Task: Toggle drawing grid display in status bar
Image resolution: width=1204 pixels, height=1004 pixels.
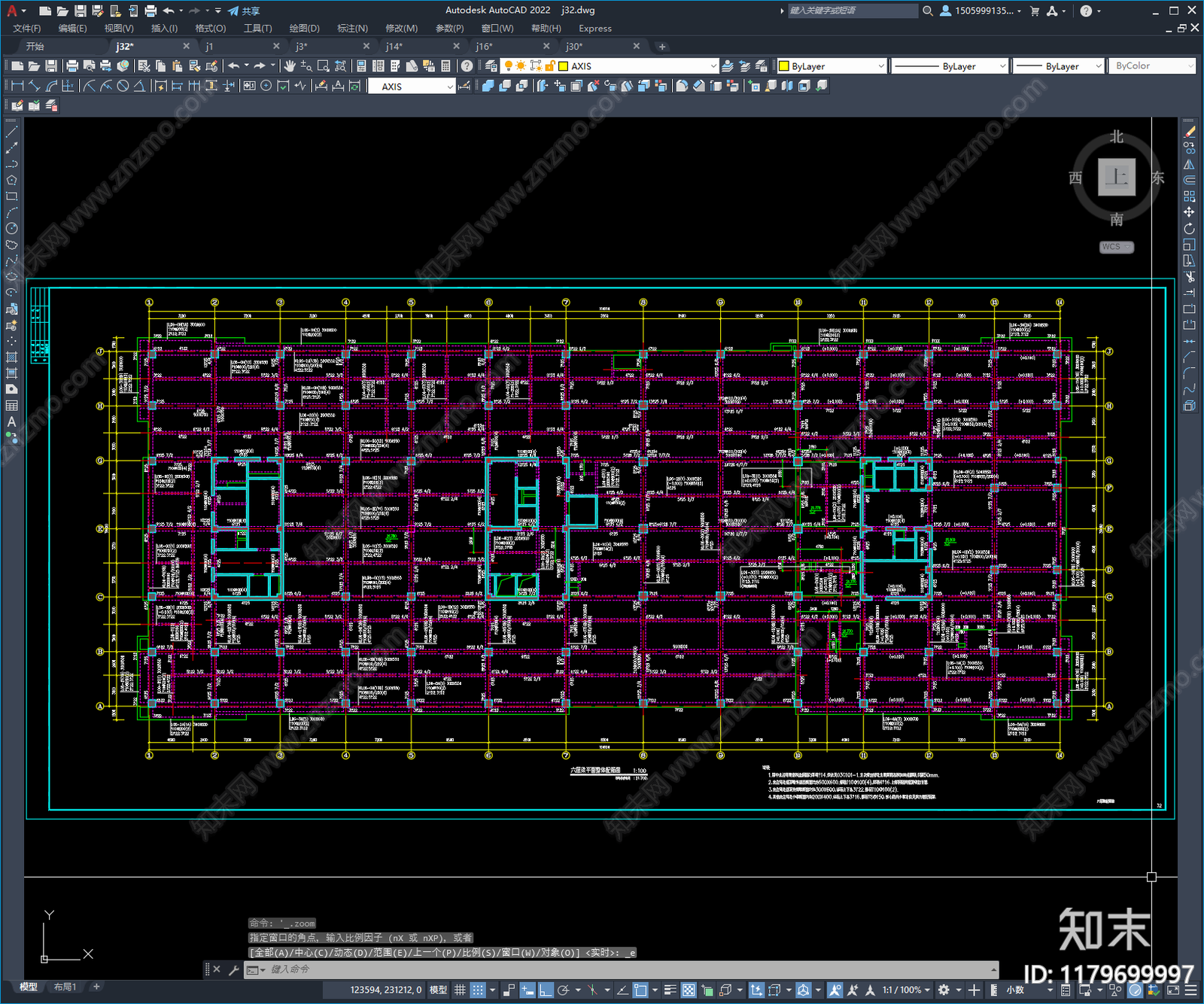Action: click(460, 990)
